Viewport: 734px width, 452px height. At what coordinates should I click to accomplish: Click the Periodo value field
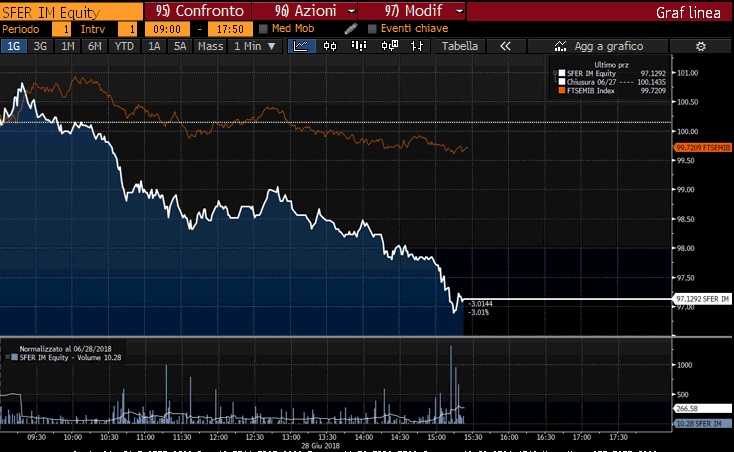point(61,29)
